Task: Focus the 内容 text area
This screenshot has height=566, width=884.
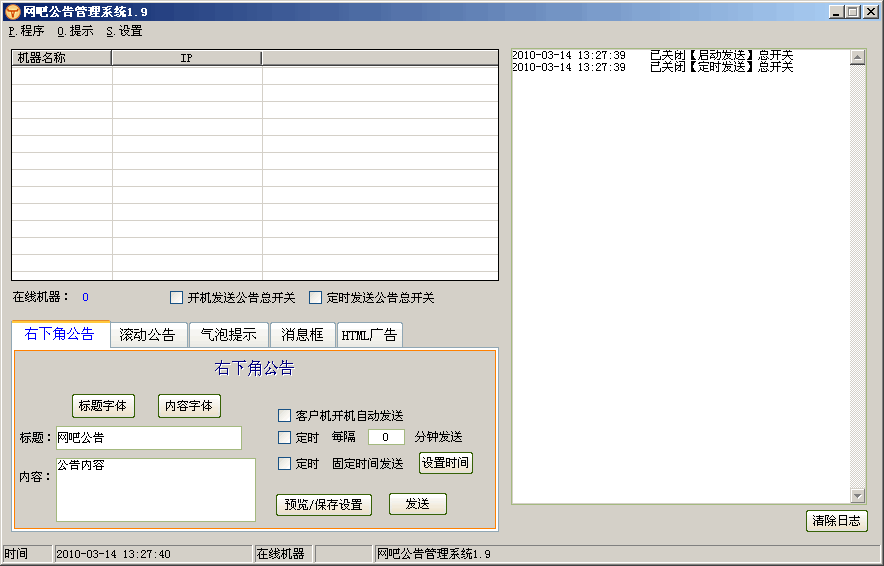Action: pos(156,490)
